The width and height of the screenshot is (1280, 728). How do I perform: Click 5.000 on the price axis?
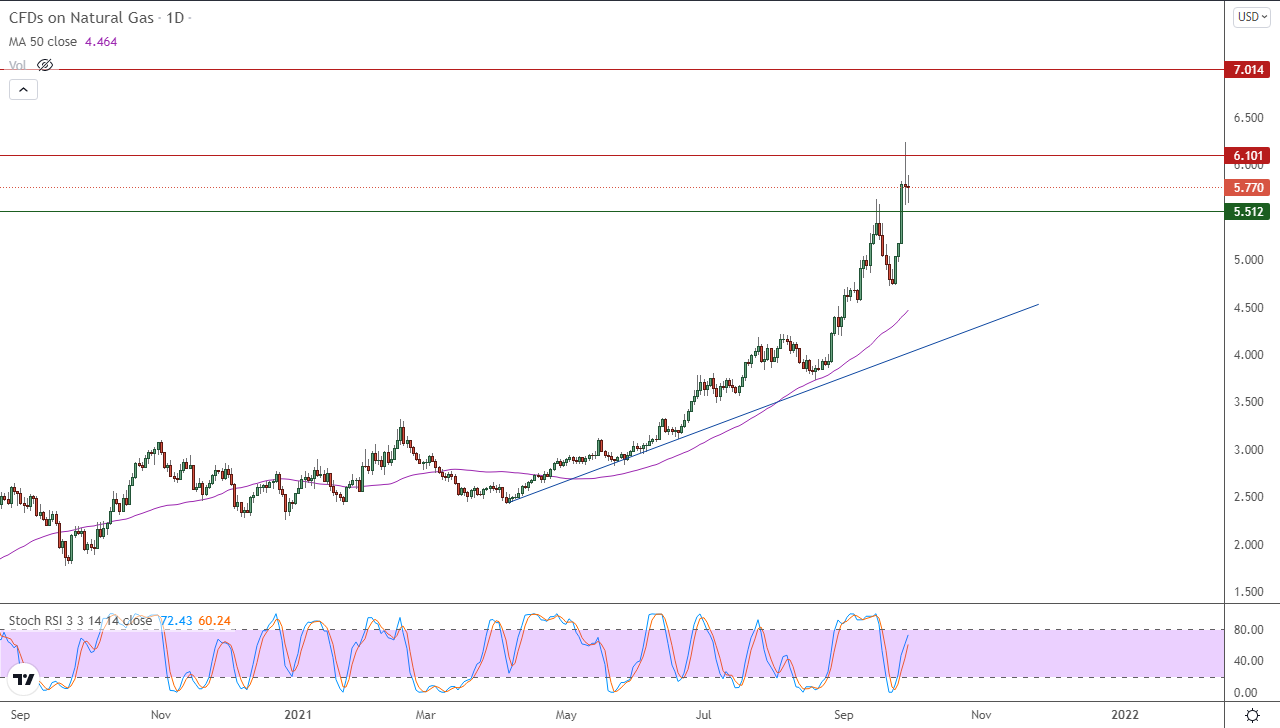pos(1249,260)
